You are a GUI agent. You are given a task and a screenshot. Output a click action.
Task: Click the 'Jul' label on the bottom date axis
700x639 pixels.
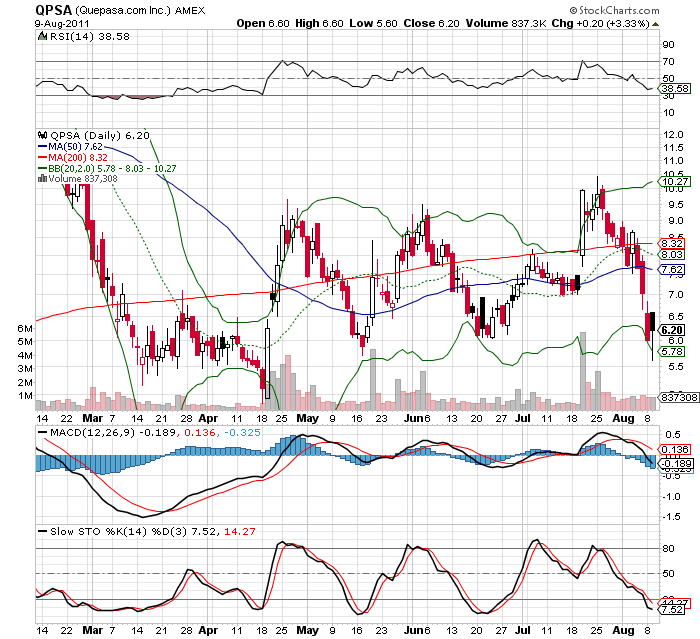(523, 631)
